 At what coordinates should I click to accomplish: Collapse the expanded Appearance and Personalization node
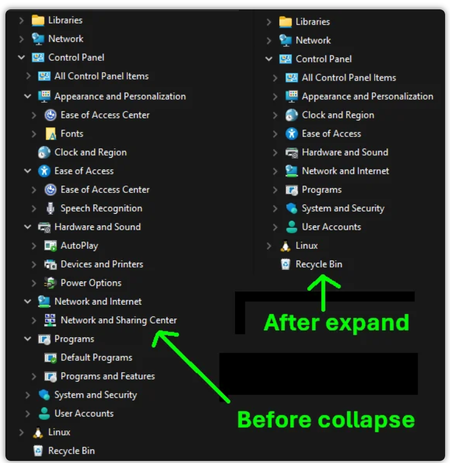pyautogui.click(x=28, y=96)
